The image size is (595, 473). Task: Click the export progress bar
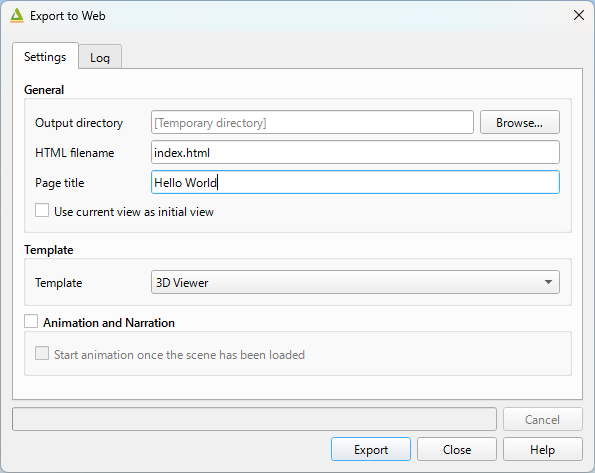[x=254, y=419]
